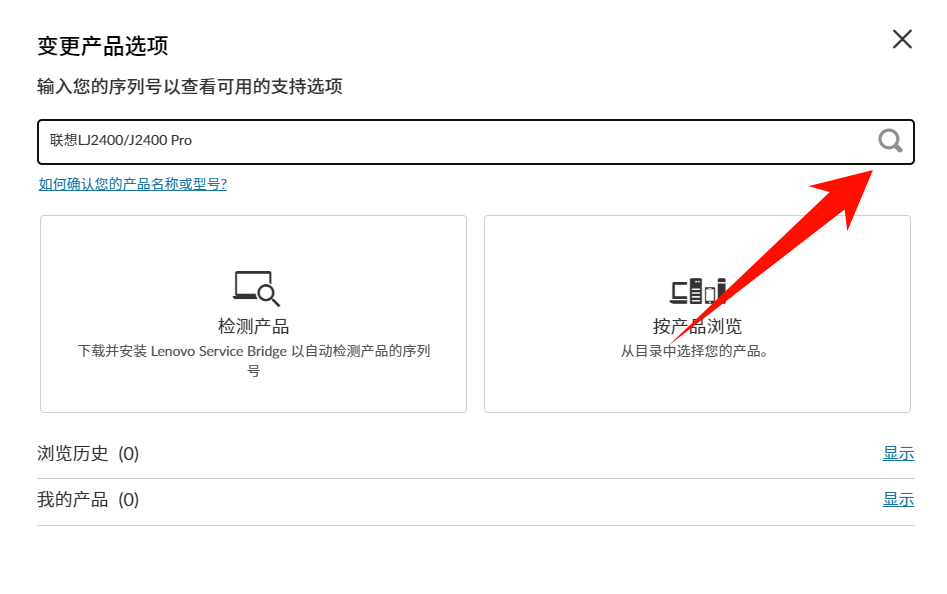Click the 我的产品 (0) label

tap(88, 500)
